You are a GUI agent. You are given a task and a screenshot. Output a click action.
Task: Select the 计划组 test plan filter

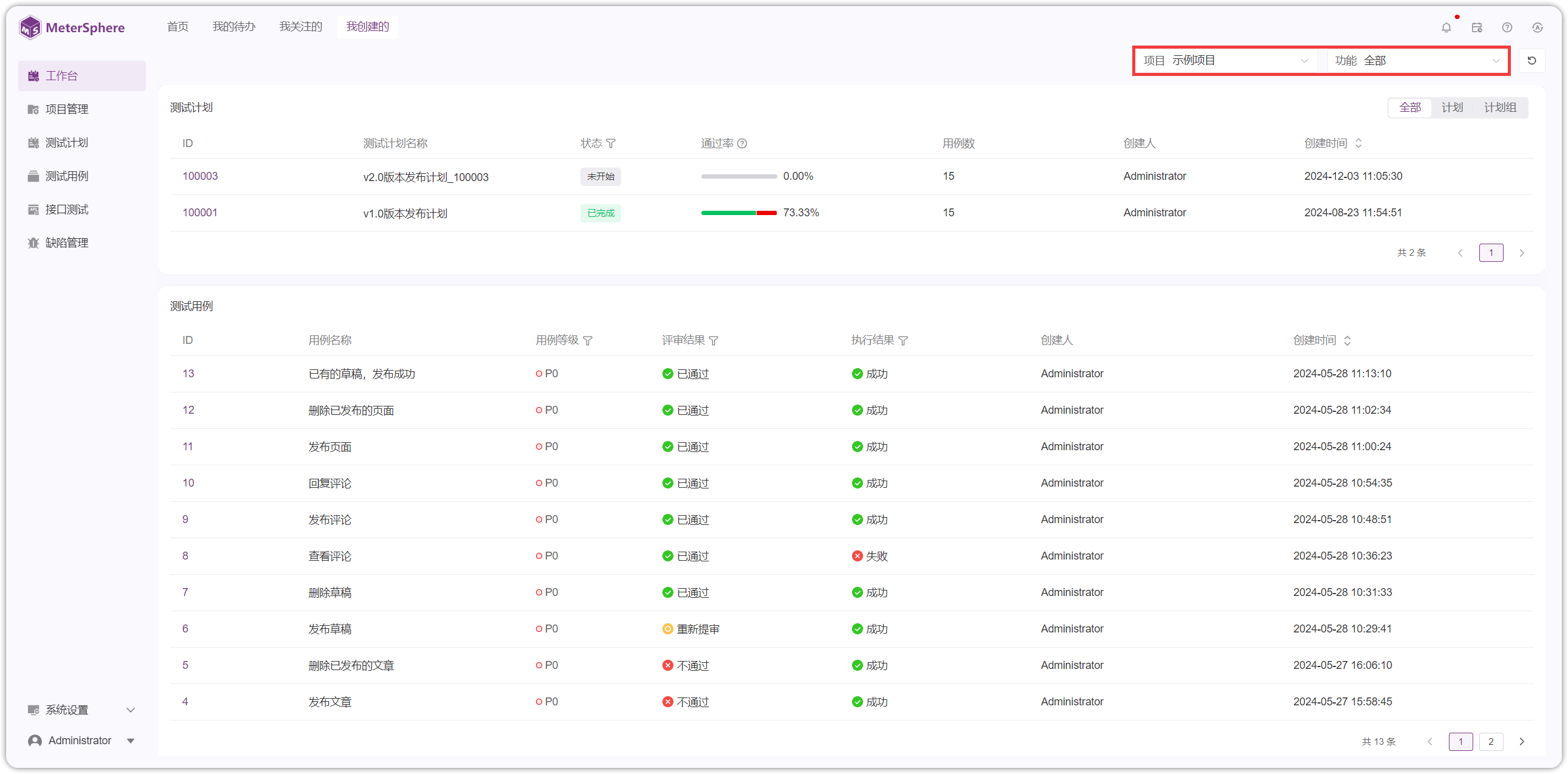[1500, 108]
